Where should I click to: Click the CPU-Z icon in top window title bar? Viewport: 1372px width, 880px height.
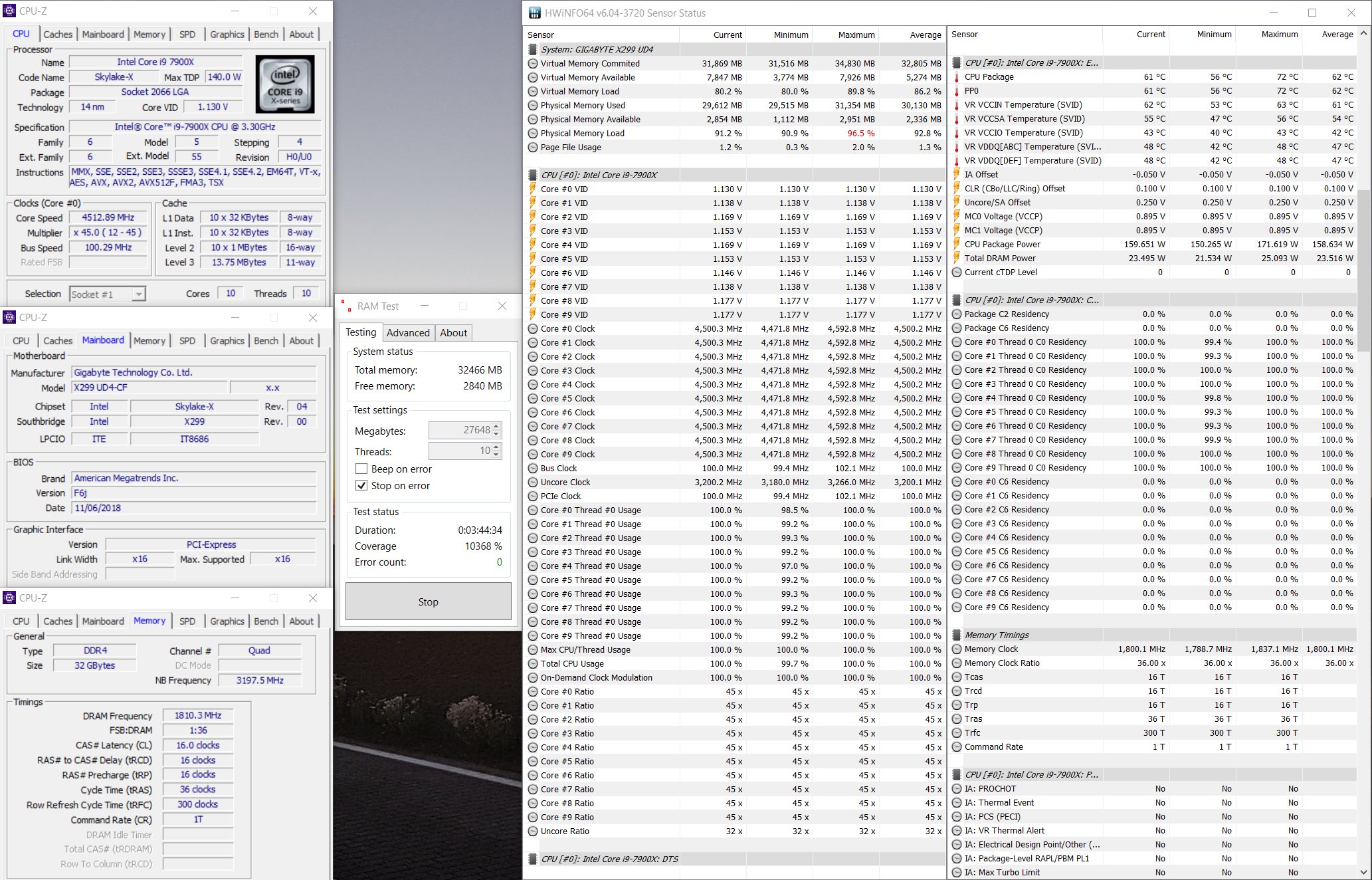[x=9, y=11]
